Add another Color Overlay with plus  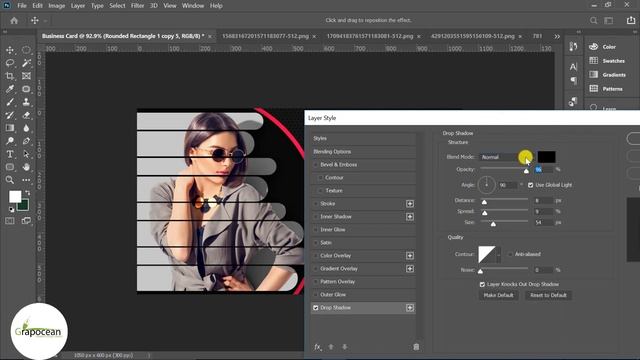tap(410, 256)
